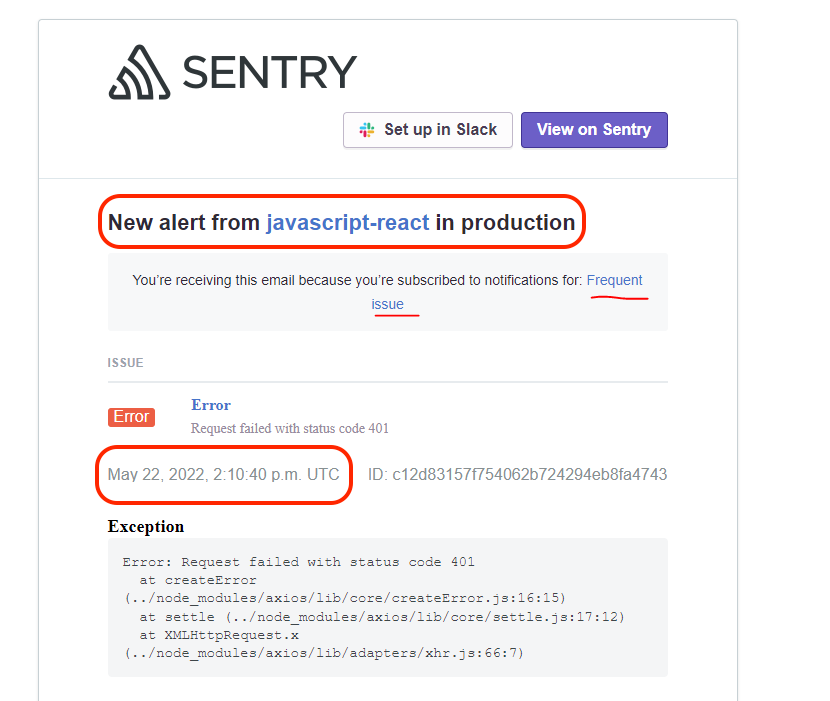Click the 'at createError' stack trace line
Screen dimensions: 830x701
click(x=198, y=580)
